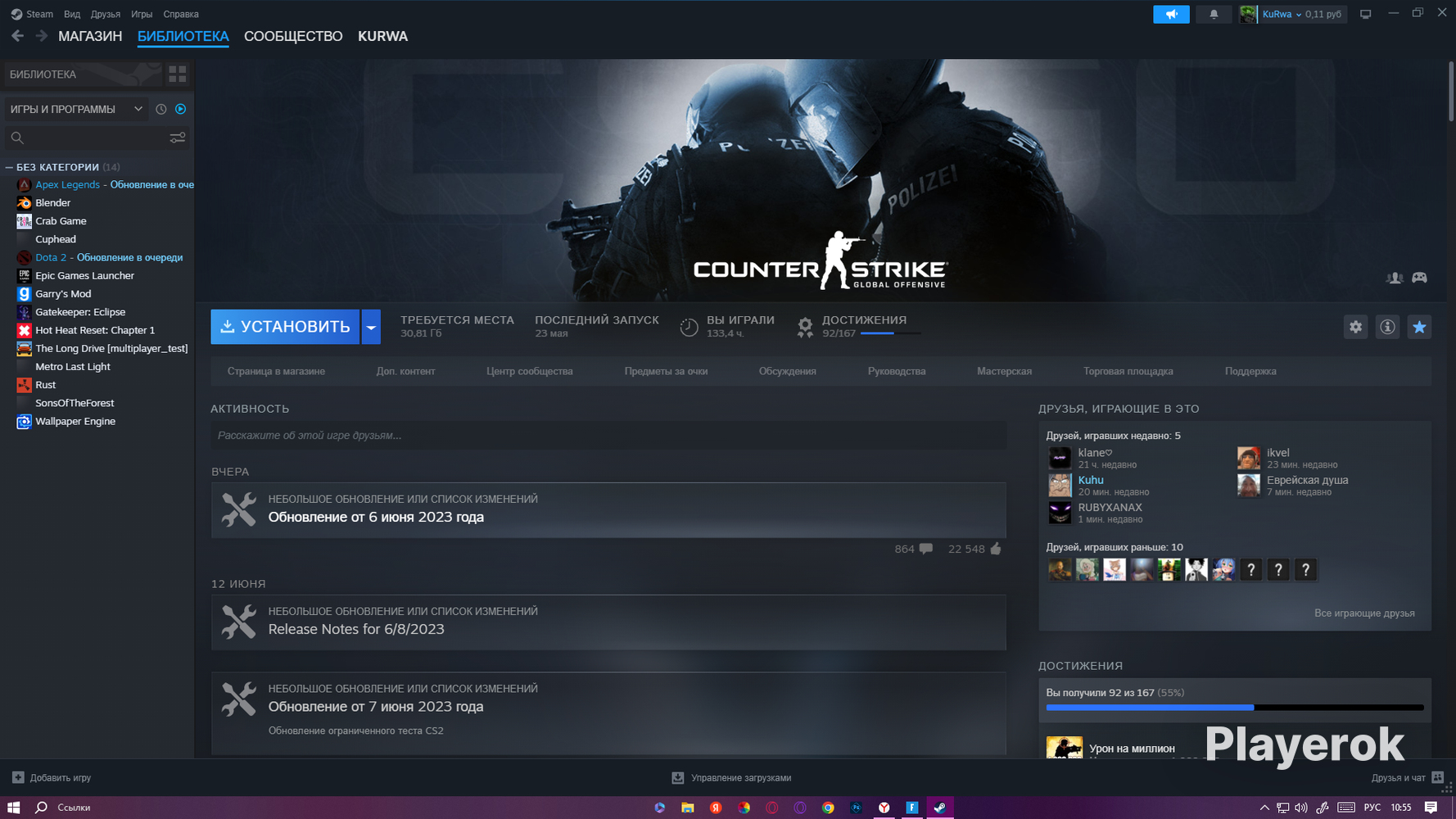The width and height of the screenshot is (1456, 819).
Task: Open the Игры menu
Action: coord(142,14)
